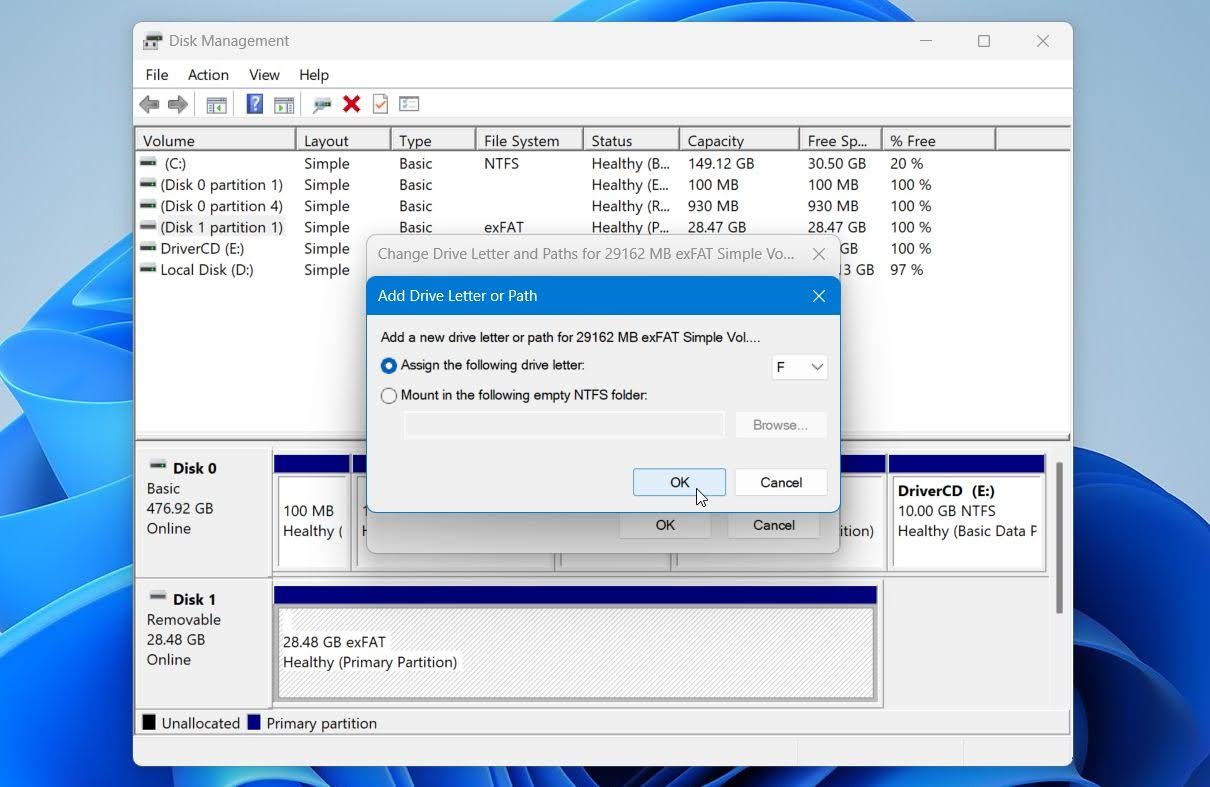Click the 30.50 GB free space cell

coord(836,164)
